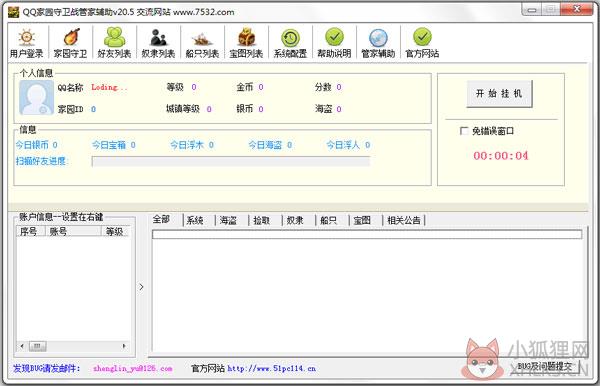The height and width of the screenshot is (386, 600).
Task: Click the red Loding... QQ name text
Action: pos(109,87)
